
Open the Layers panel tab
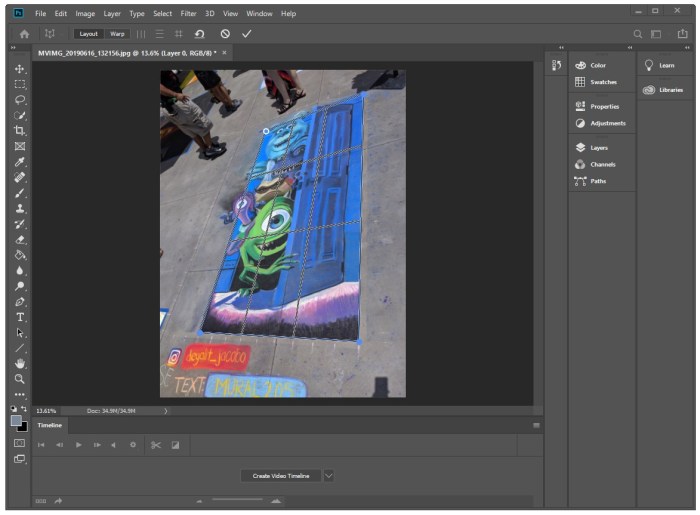[x=598, y=148]
